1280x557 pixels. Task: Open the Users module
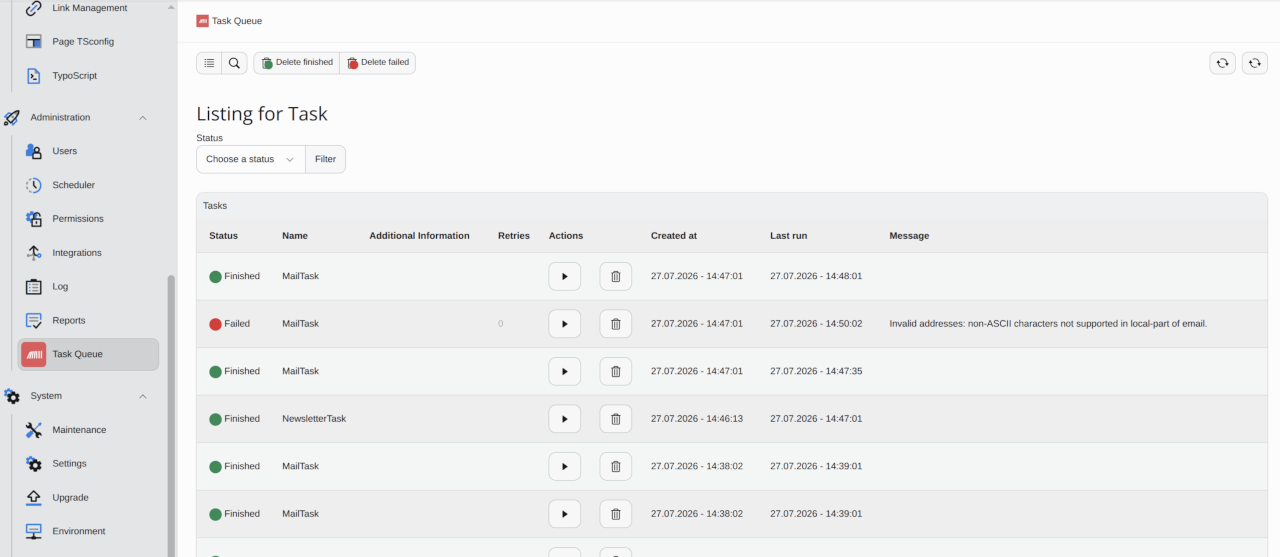[x=88, y=151]
